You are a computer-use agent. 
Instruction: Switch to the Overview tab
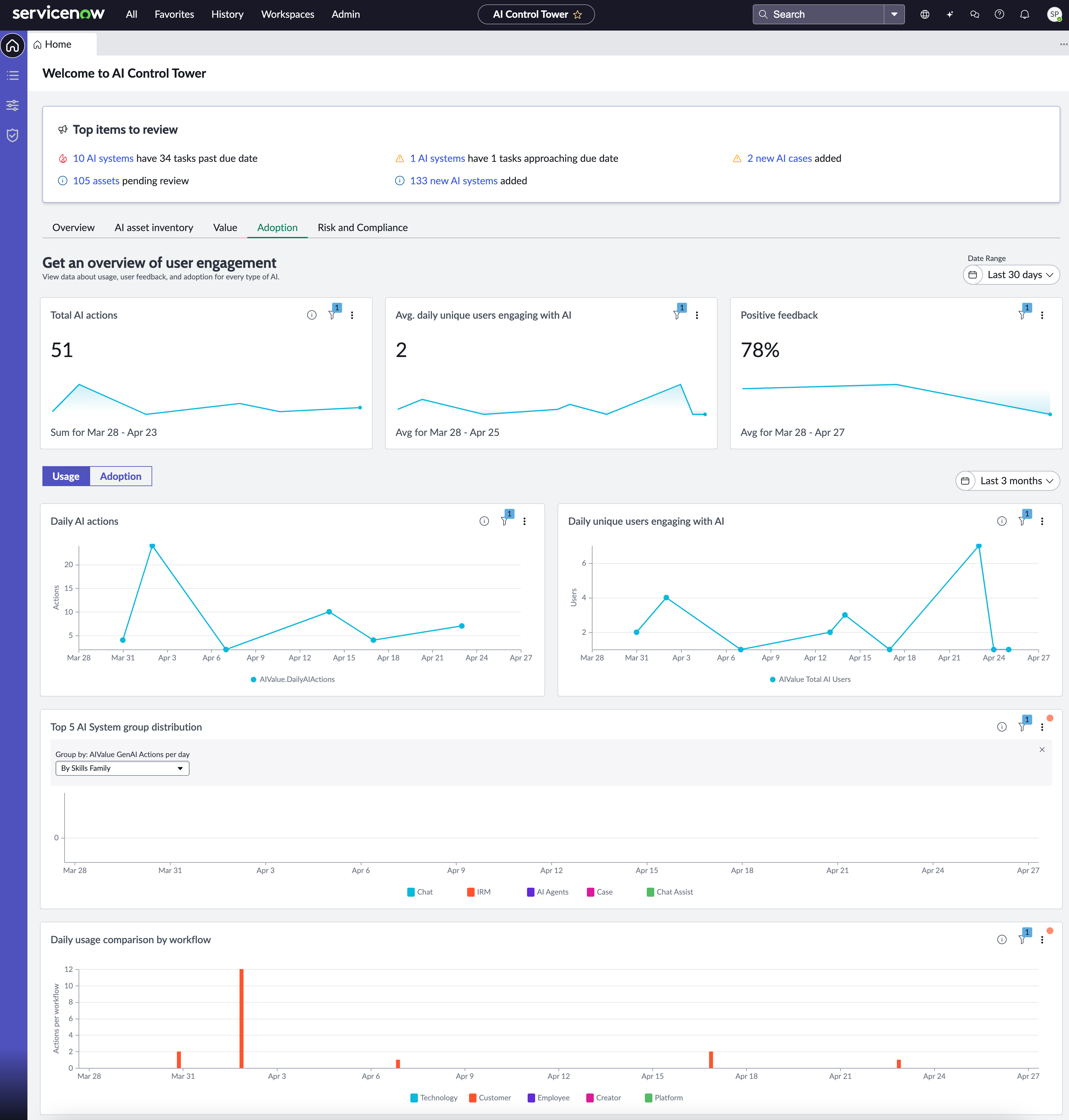tap(74, 227)
